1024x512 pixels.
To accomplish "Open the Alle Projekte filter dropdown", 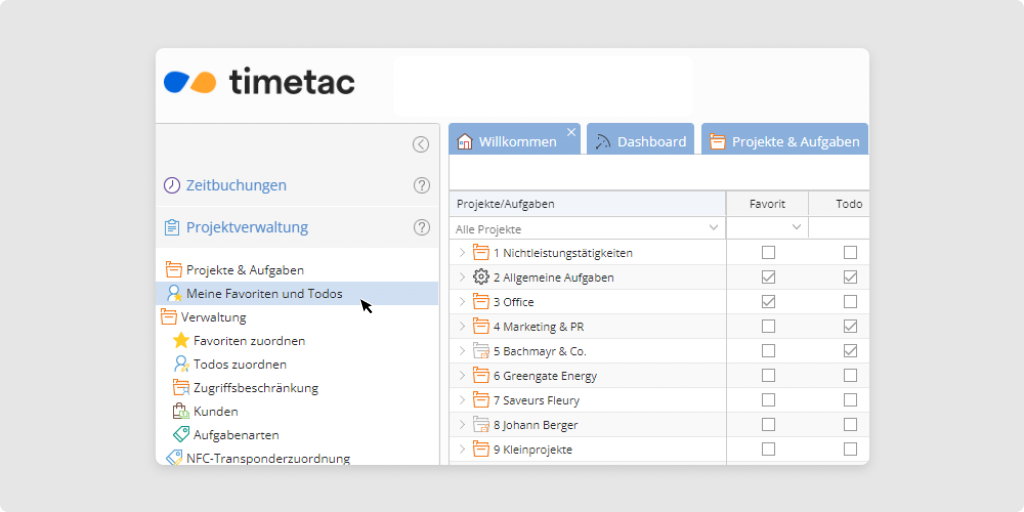I will coord(714,228).
